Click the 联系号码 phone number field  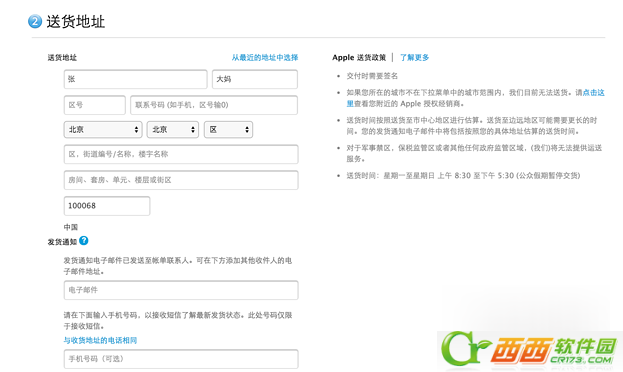tap(214, 105)
